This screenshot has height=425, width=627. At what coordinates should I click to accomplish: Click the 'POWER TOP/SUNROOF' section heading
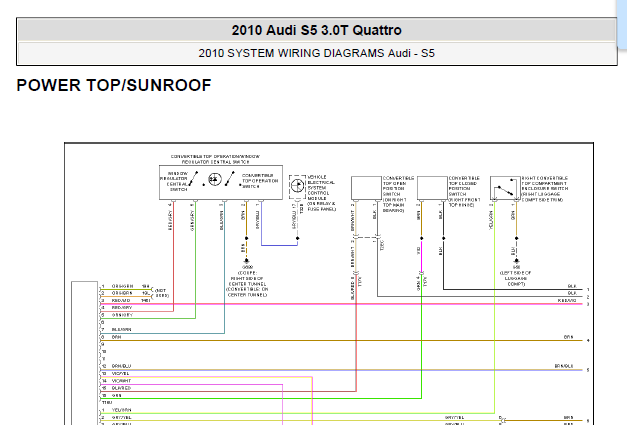(114, 85)
